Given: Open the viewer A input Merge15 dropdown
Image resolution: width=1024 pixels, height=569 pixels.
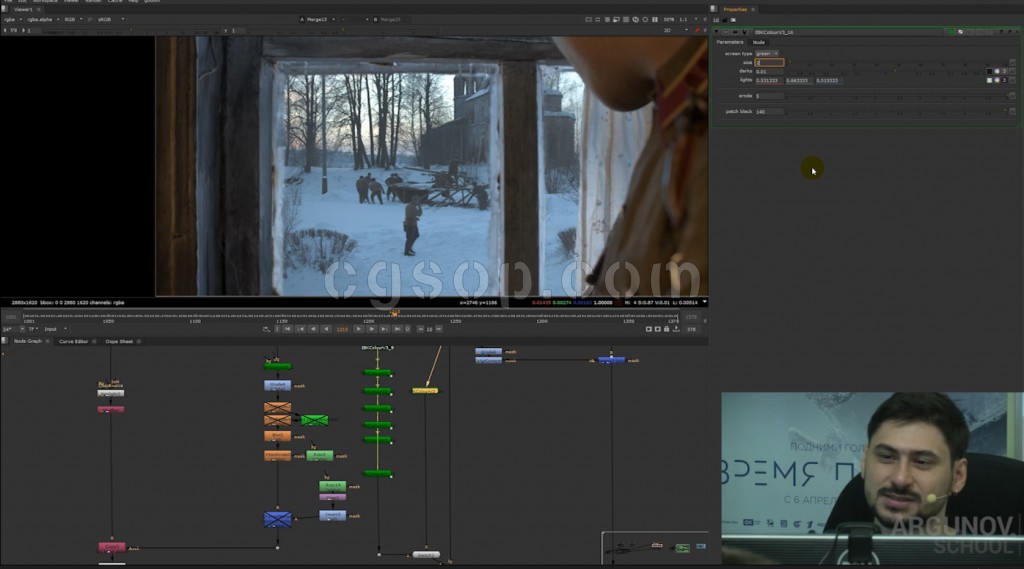Looking at the screenshot, I should (320, 20).
